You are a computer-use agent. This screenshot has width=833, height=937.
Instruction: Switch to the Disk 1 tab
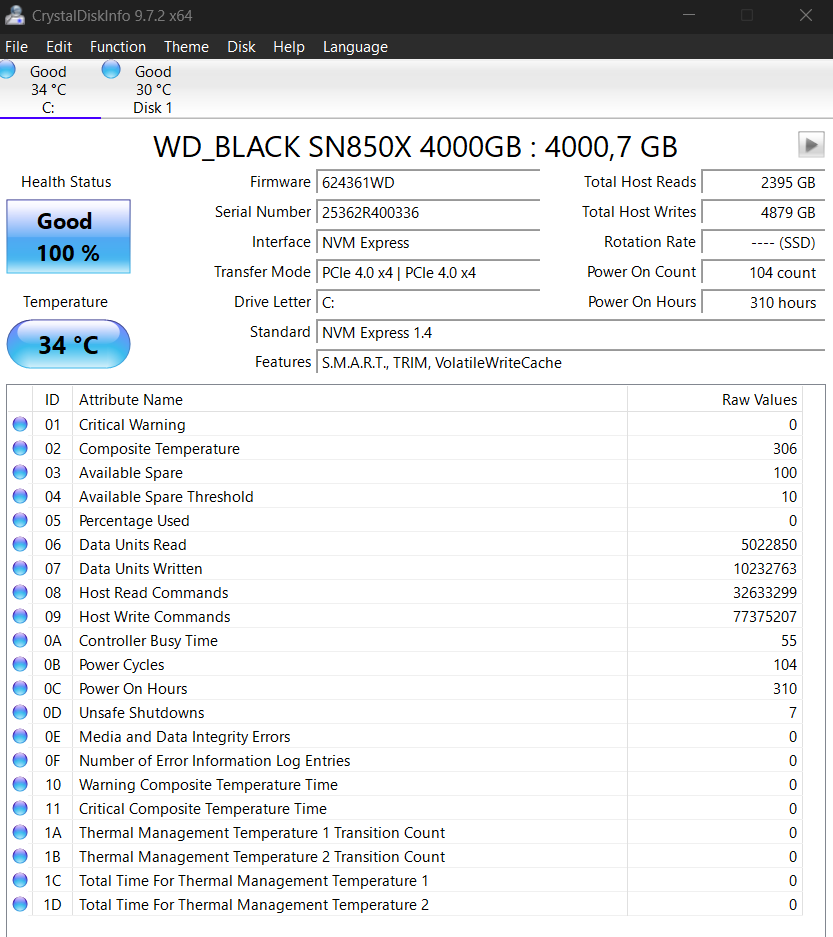pos(153,90)
